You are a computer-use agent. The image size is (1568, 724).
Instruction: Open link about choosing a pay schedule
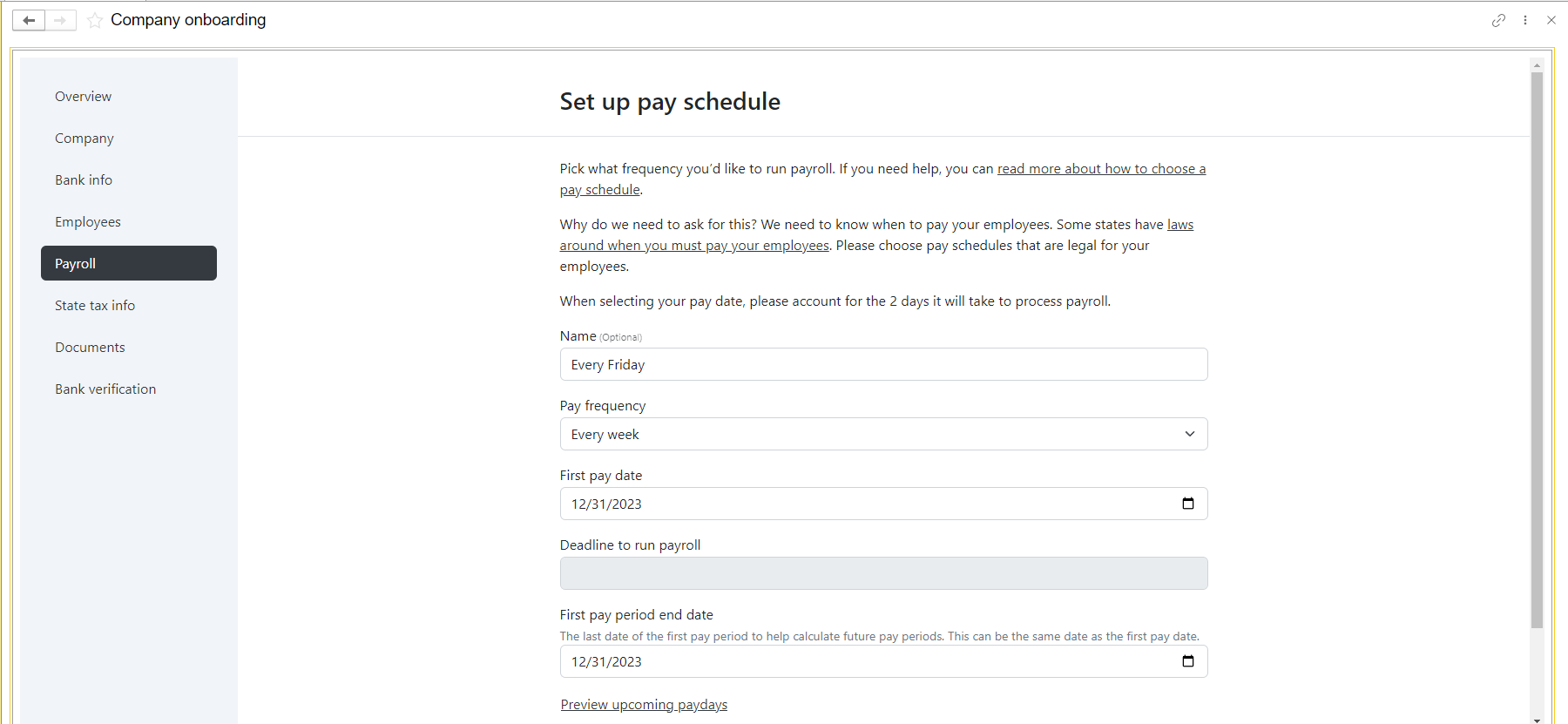(x=1101, y=169)
